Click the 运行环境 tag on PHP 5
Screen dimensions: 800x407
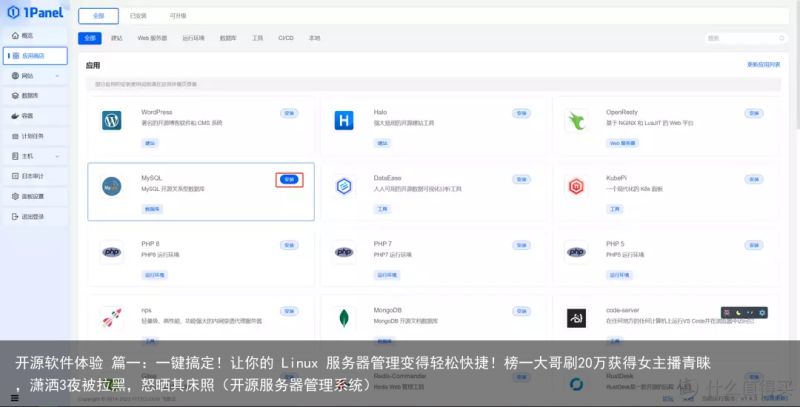[619, 275]
